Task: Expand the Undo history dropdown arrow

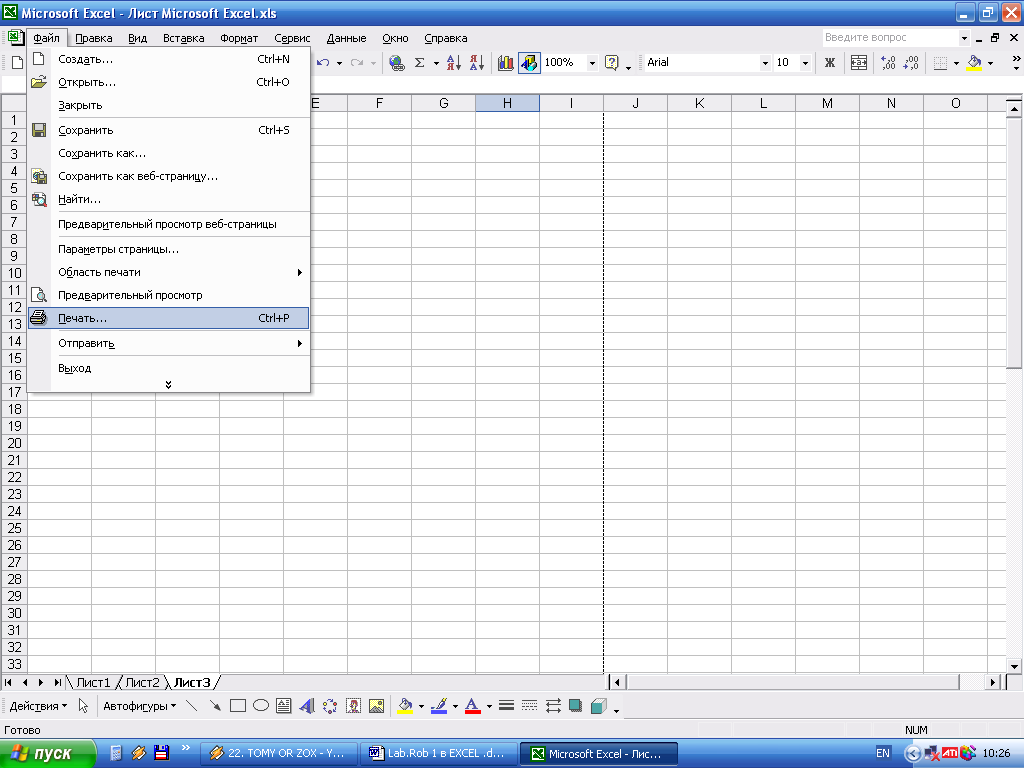Action: 339,63
